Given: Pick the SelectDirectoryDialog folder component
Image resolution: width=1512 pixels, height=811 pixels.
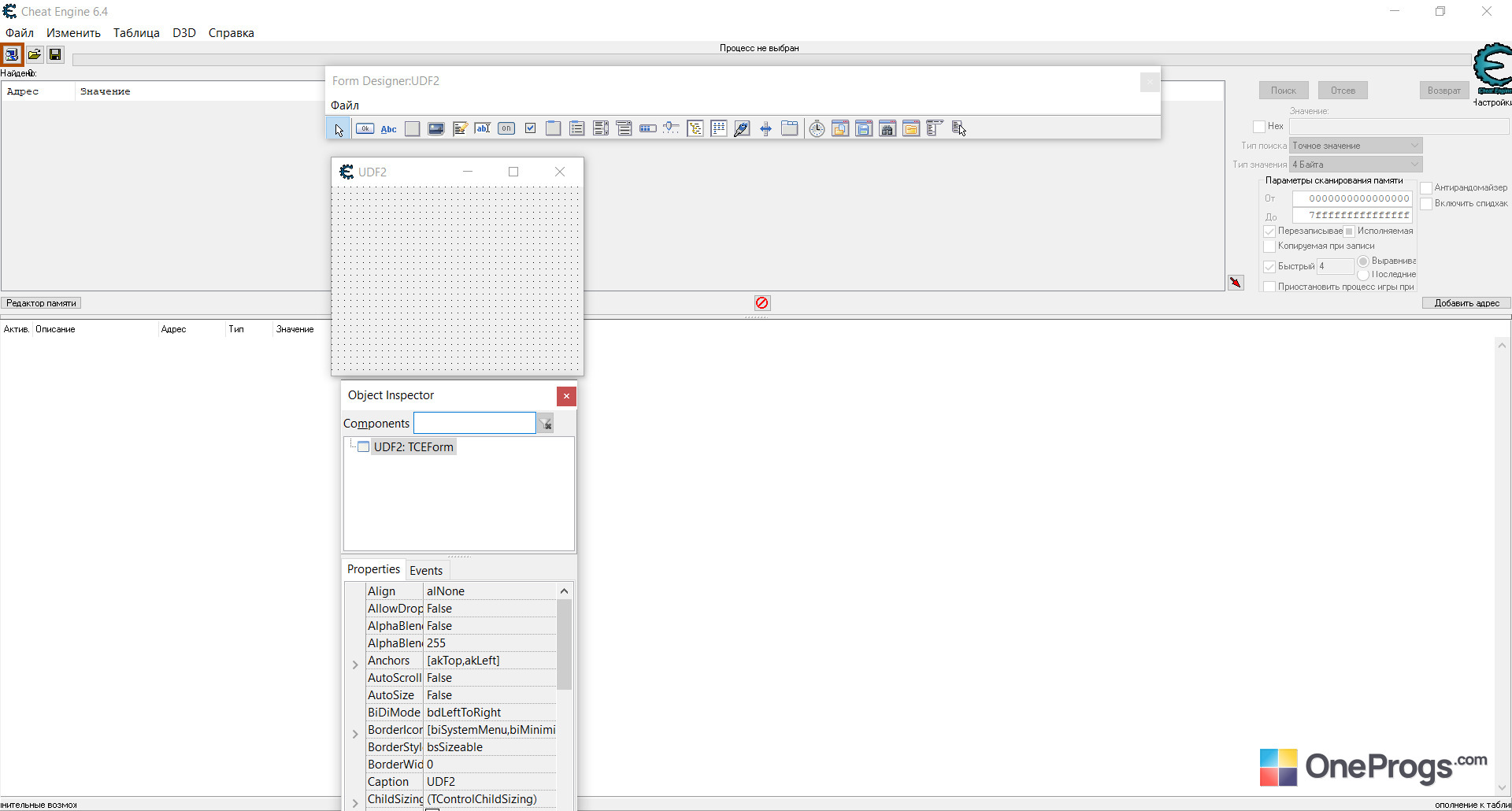Looking at the screenshot, I should (911, 129).
